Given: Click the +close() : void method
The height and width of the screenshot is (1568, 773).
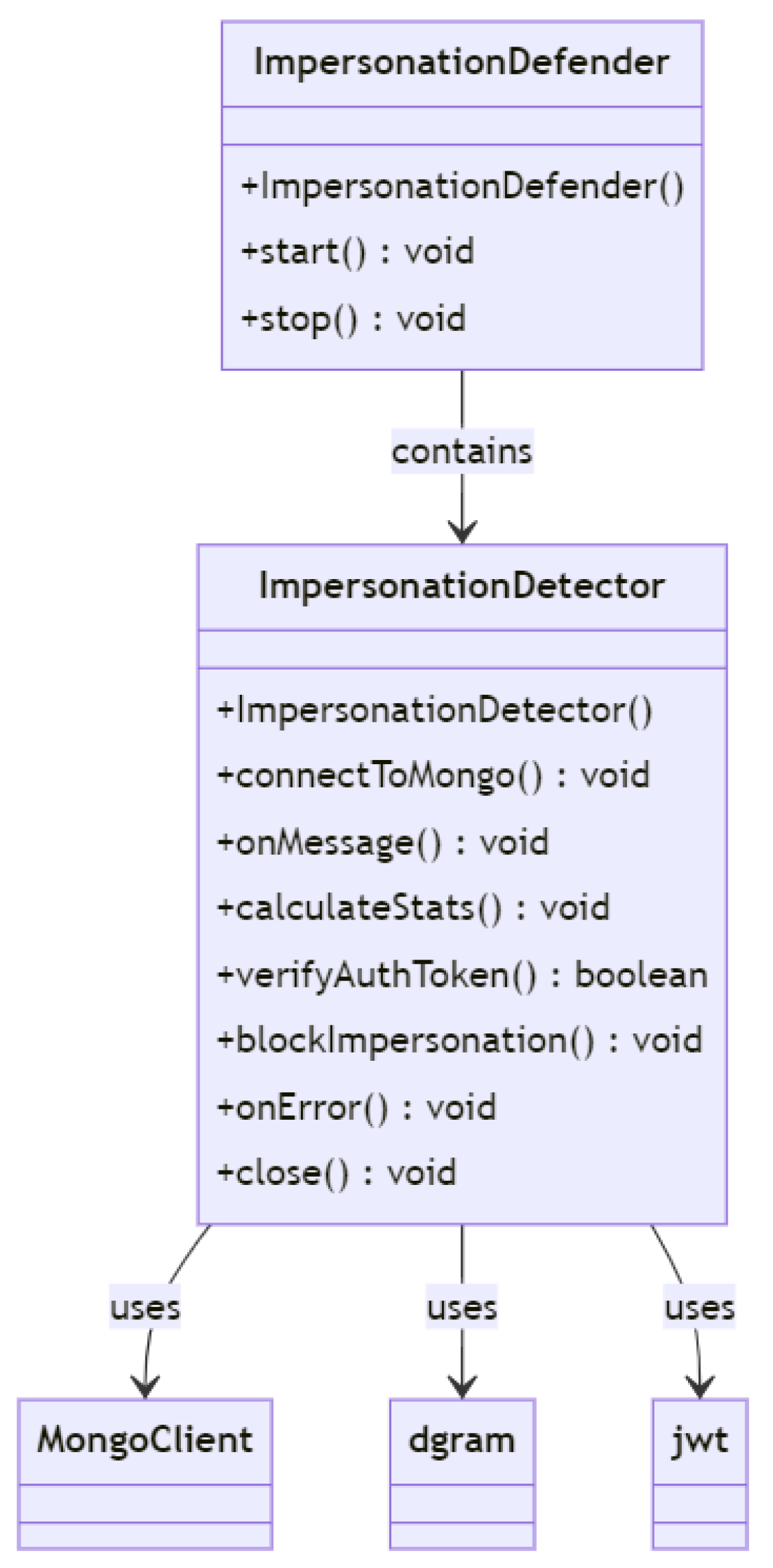Looking at the screenshot, I should (336, 1173).
